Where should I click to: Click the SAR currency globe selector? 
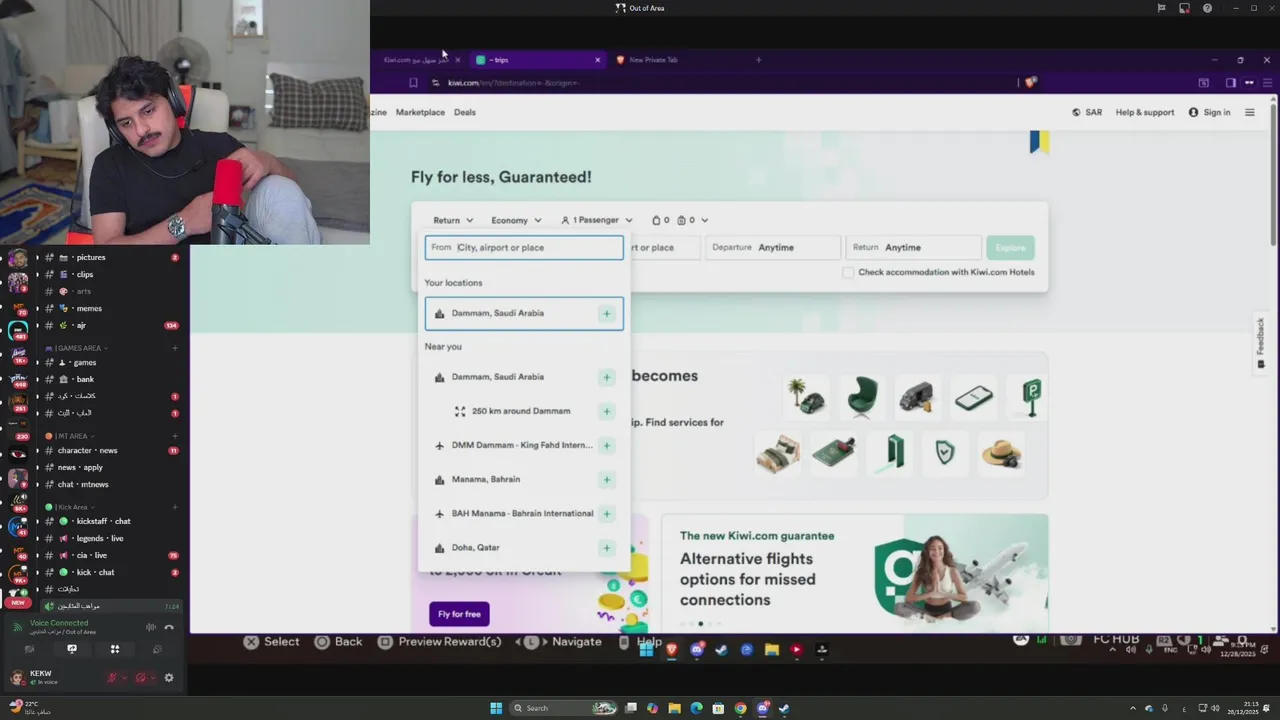pos(1087,112)
